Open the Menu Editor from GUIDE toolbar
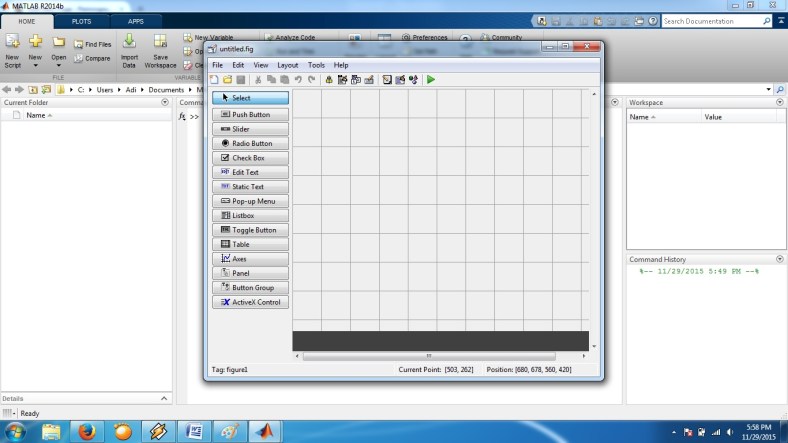 342,79
